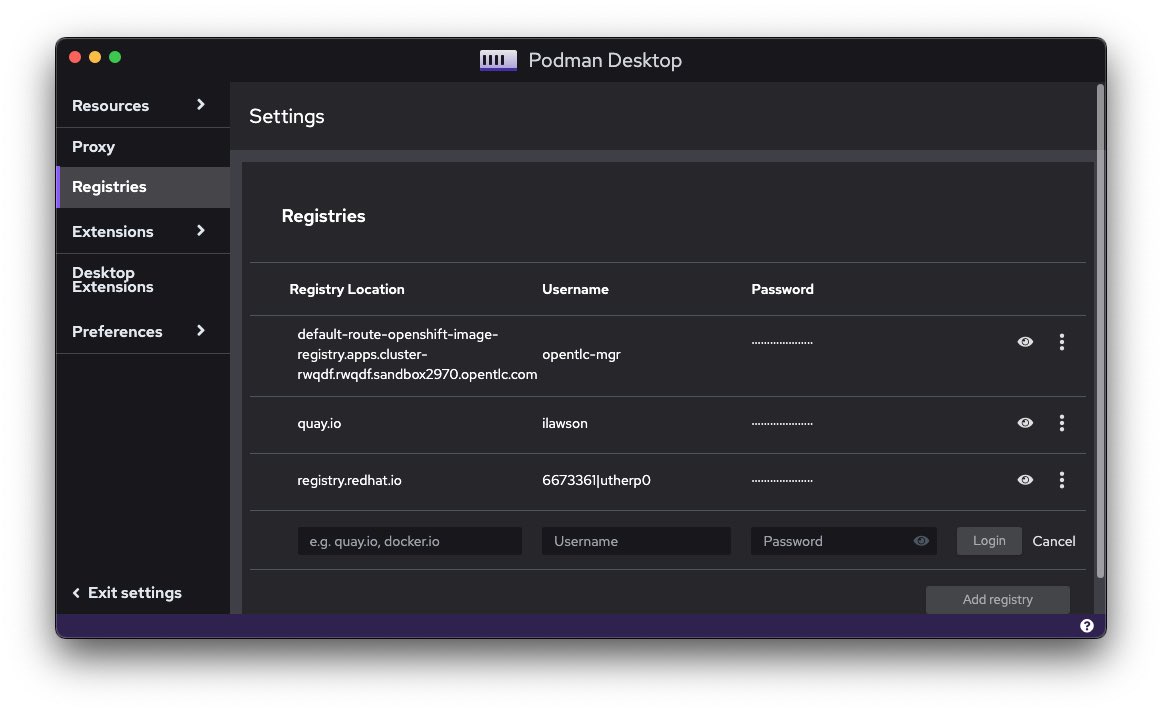Select Desktop Extensions in sidebar
Screen dimensions: 1162x712
point(112,280)
